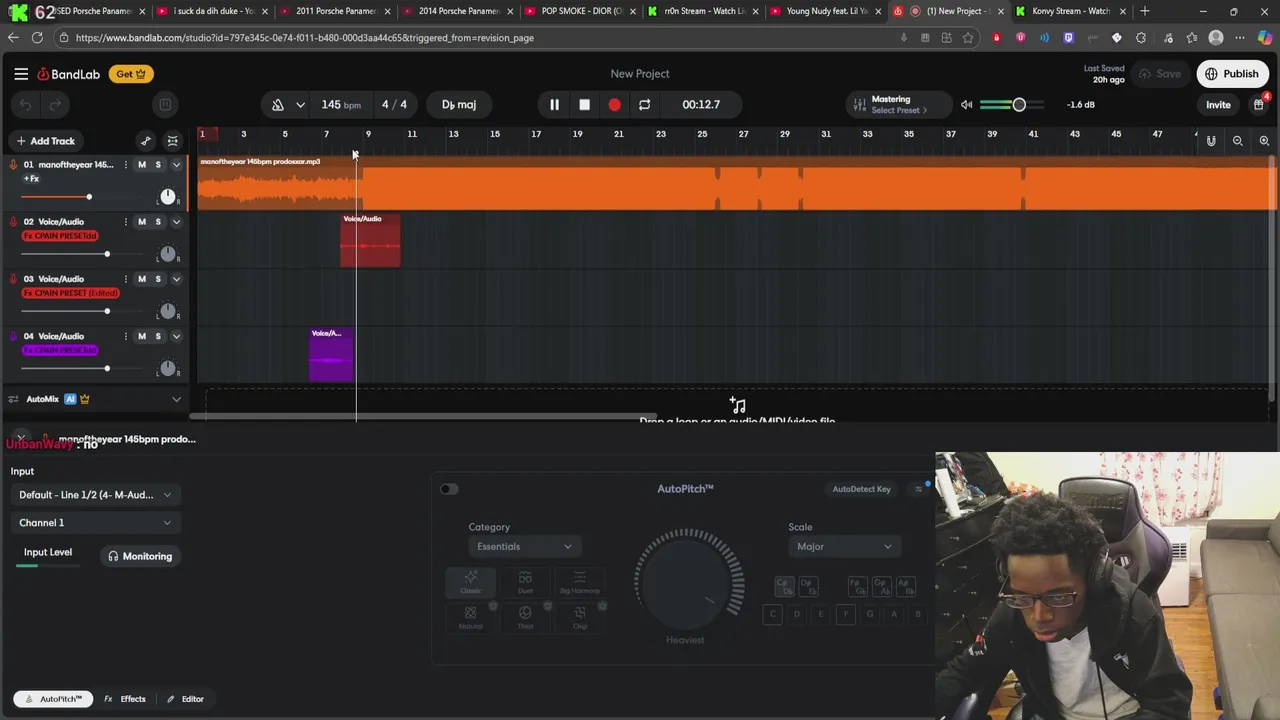This screenshot has width=1280, height=720.
Task: Toggle the AutoPitch power switch
Action: [x=449, y=489]
